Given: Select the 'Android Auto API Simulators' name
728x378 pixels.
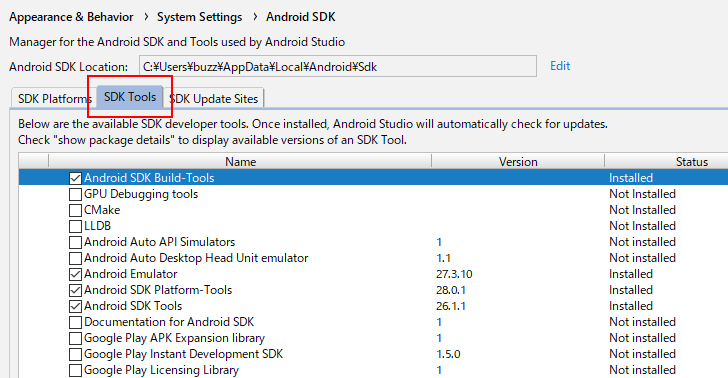Looking at the screenshot, I should click(159, 242).
